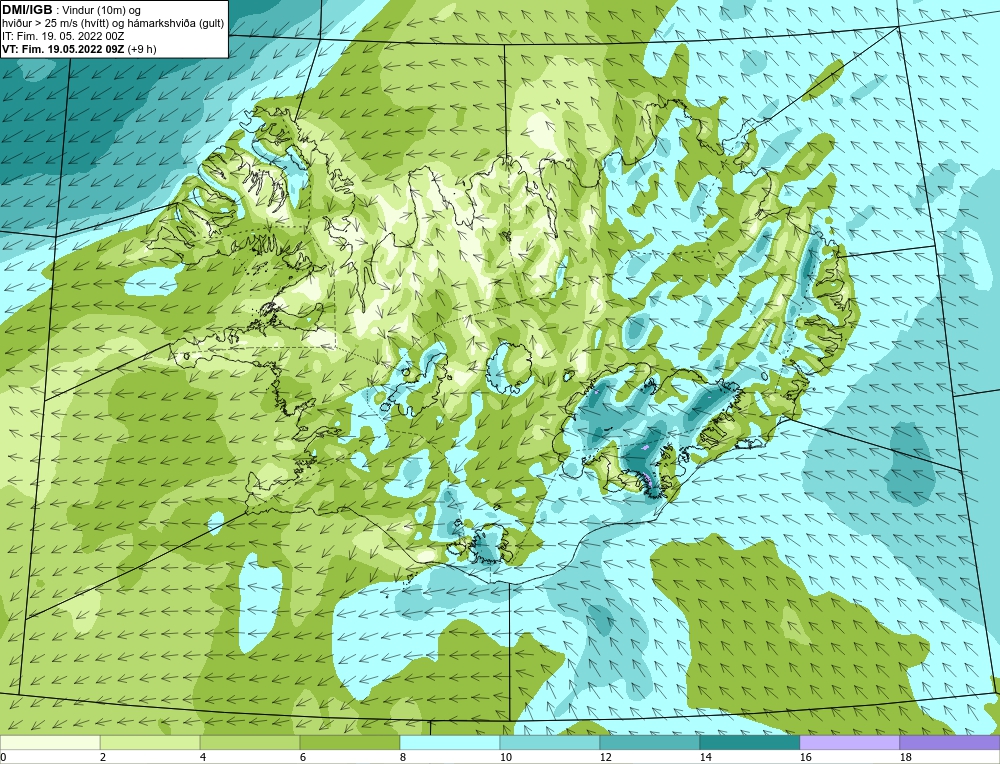The image size is (1000, 764).
Task: Click the 6-8 m/s dark green swatch
Action: [349, 742]
